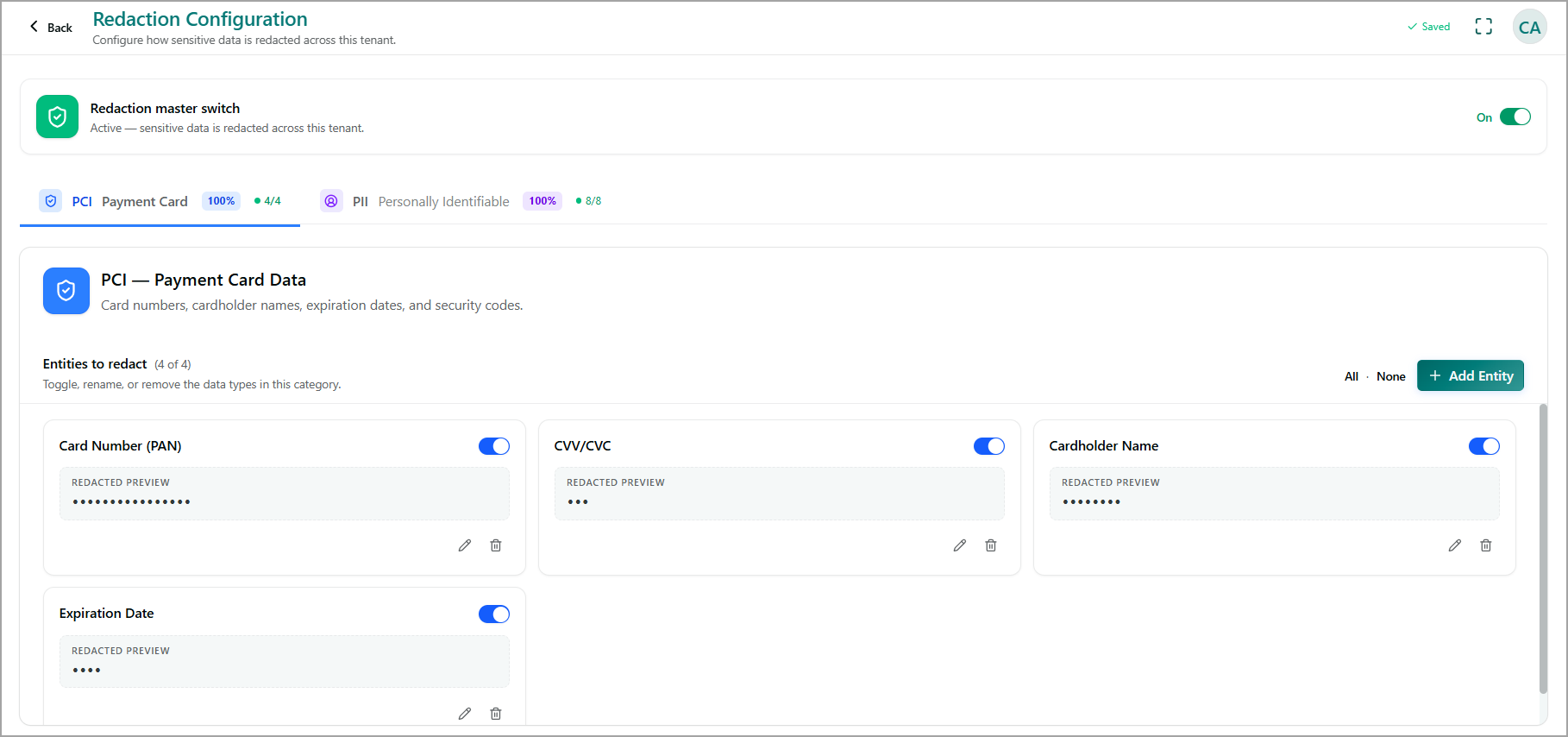
Task: Click the CVV/CVC redacted preview box
Action: point(780,494)
